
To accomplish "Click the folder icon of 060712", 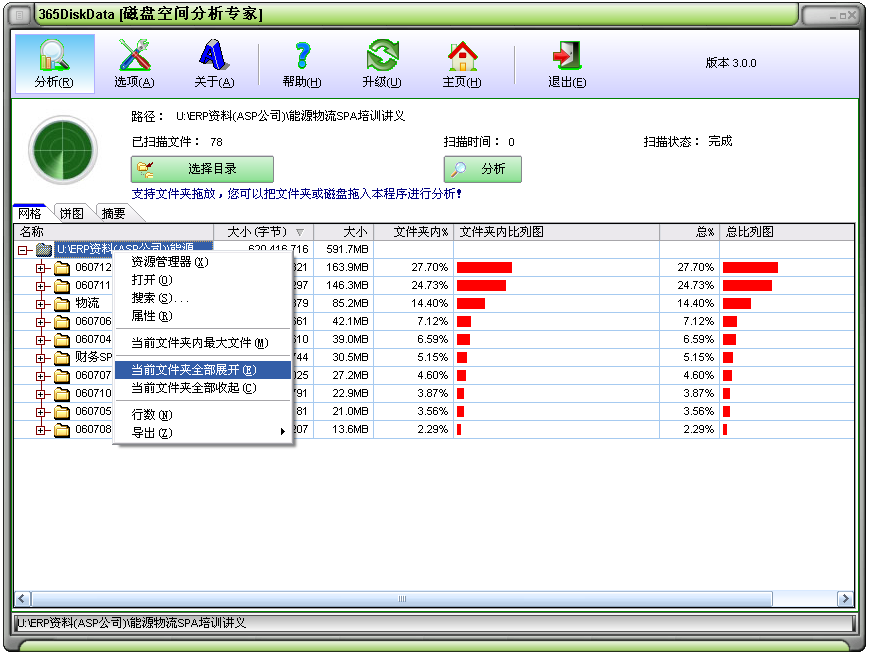I will coord(62,268).
